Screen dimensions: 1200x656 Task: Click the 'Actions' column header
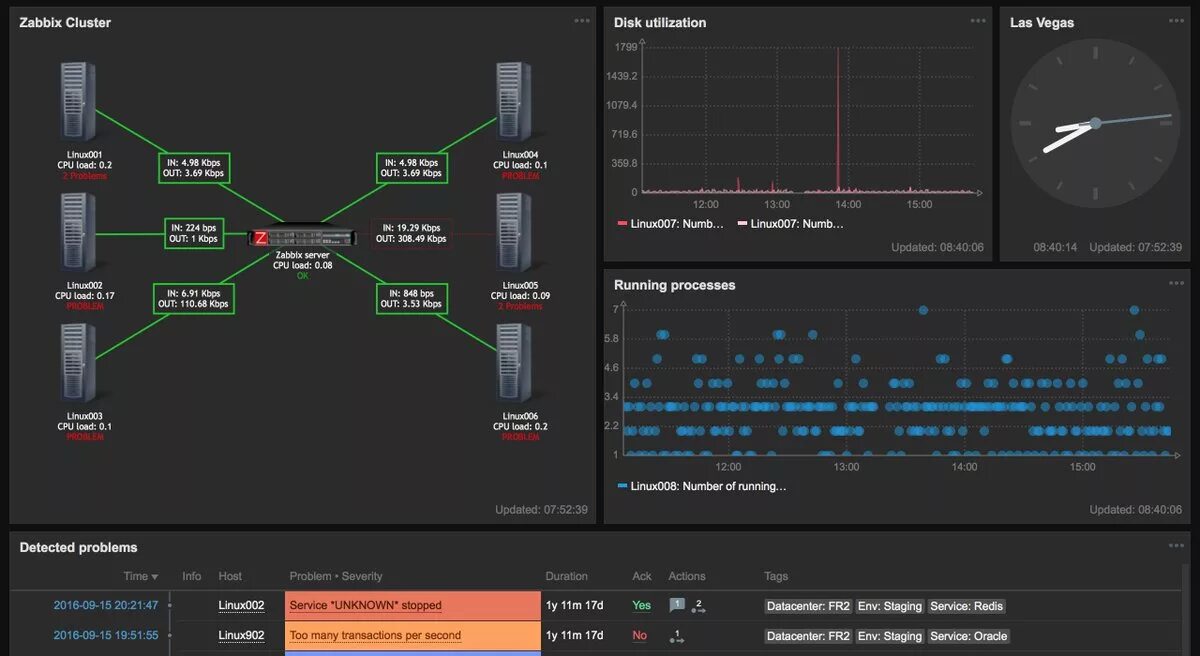687,576
